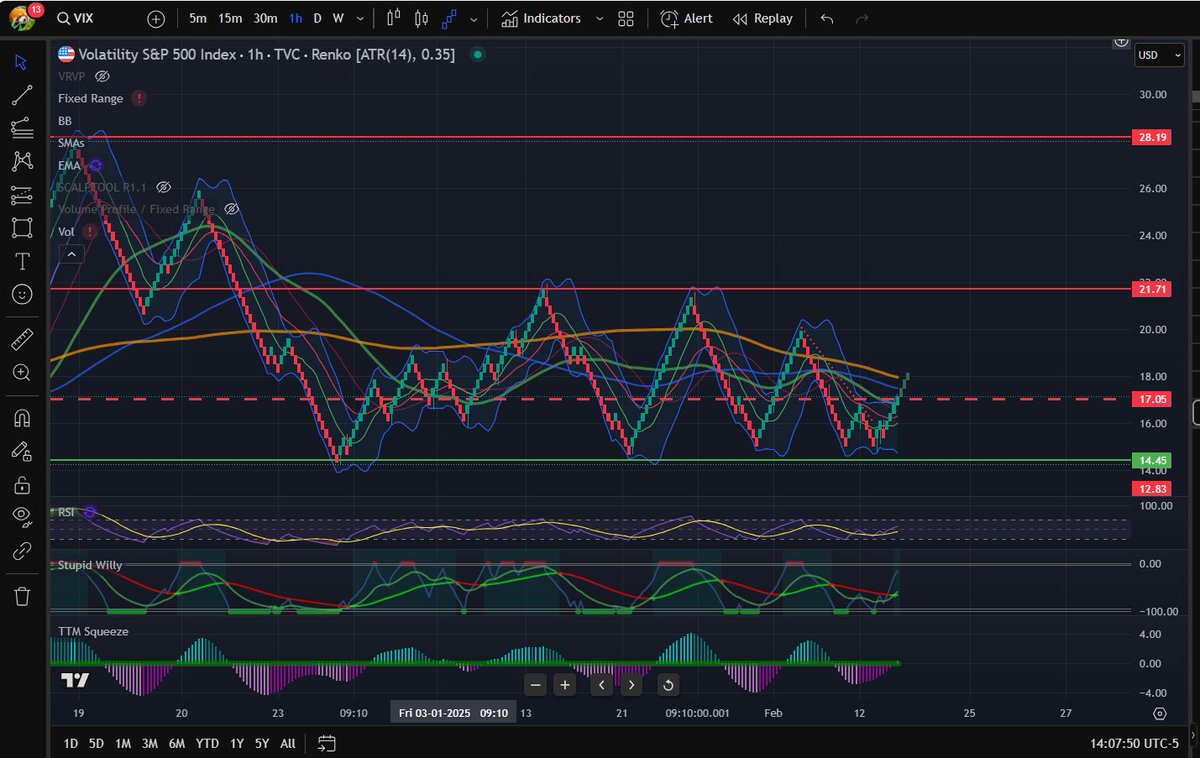Set date range to 1D

(70, 743)
